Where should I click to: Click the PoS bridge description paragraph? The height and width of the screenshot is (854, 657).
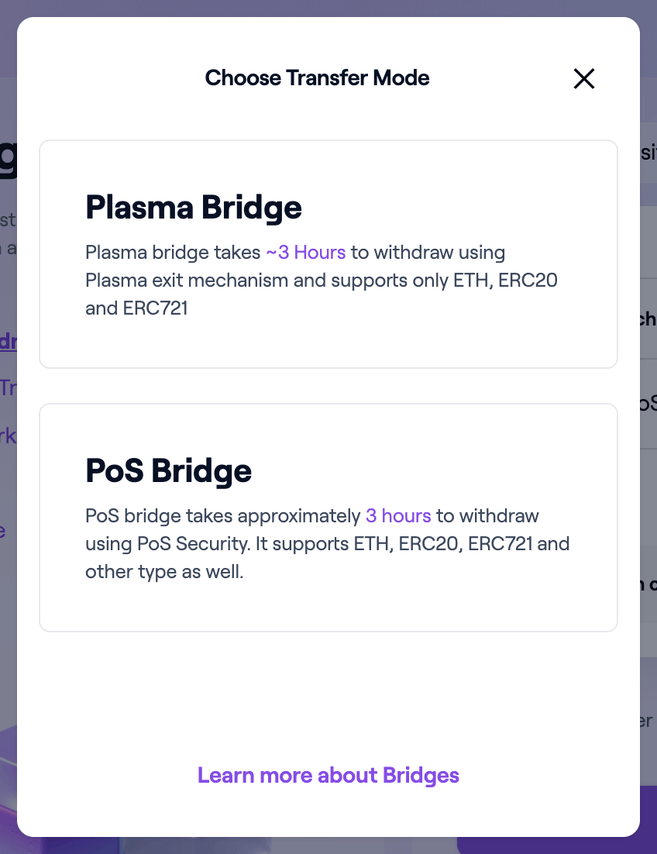pyautogui.click(x=326, y=544)
